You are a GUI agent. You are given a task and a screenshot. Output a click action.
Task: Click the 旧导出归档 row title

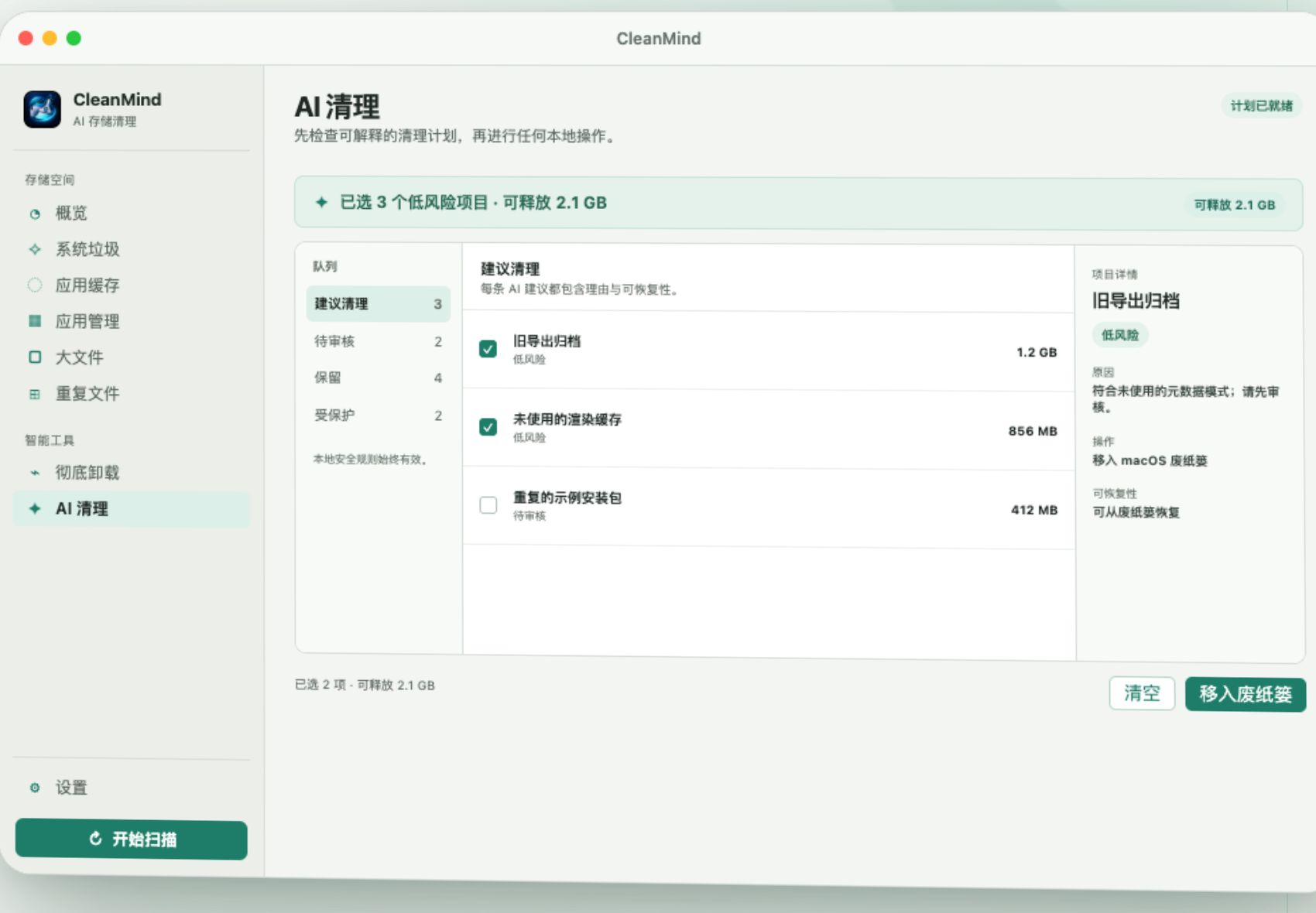tap(547, 341)
